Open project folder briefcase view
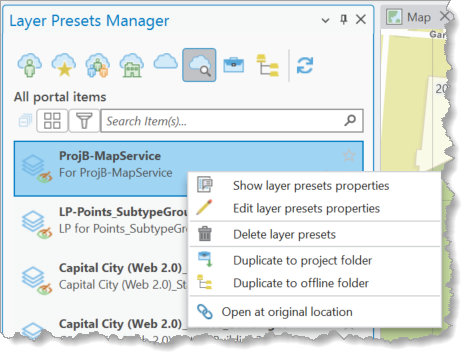Screen dimensions: 474x362 coord(234,65)
